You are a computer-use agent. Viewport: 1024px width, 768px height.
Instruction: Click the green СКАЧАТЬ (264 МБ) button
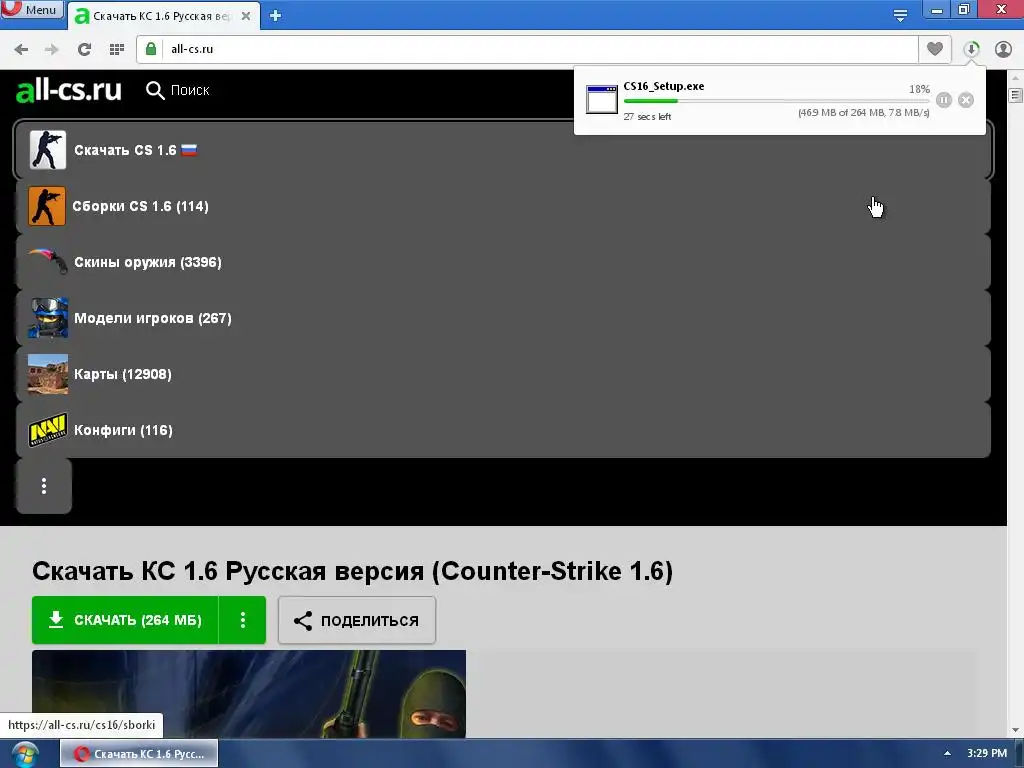point(125,620)
